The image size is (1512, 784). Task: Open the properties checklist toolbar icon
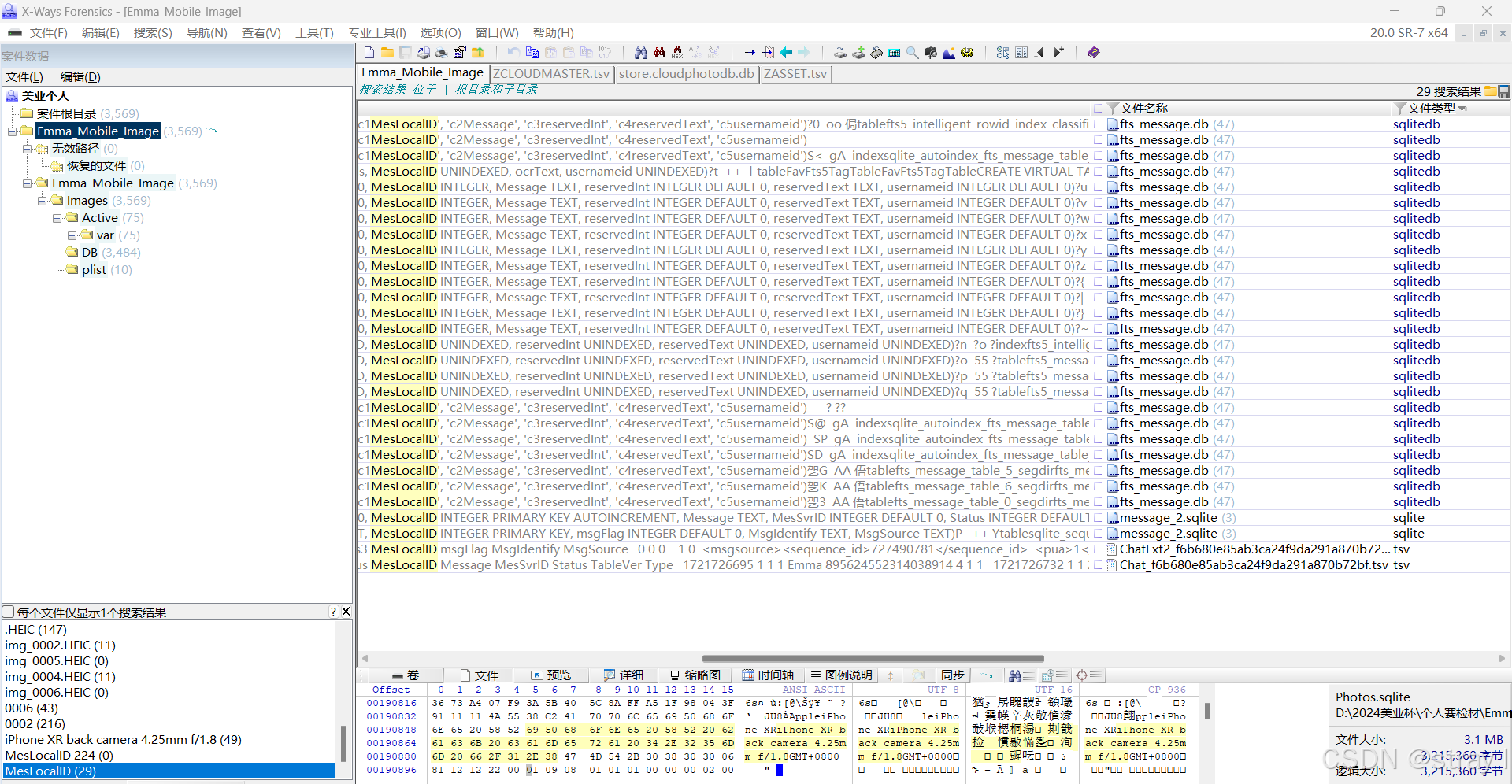pos(460,53)
